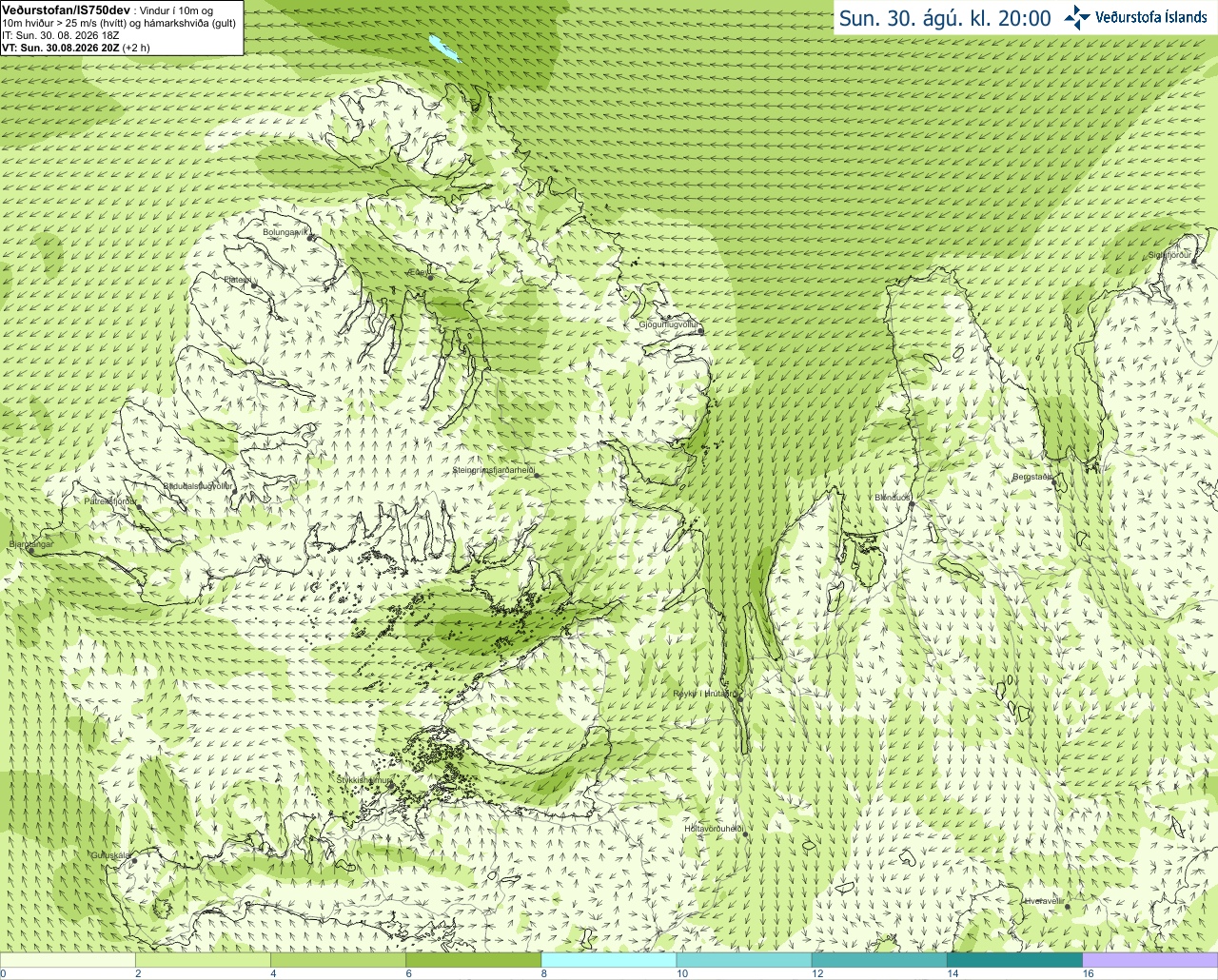1218x980 pixels.
Task: Click the Veðurstofa Íslands logo icon
Action: pos(1077,17)
